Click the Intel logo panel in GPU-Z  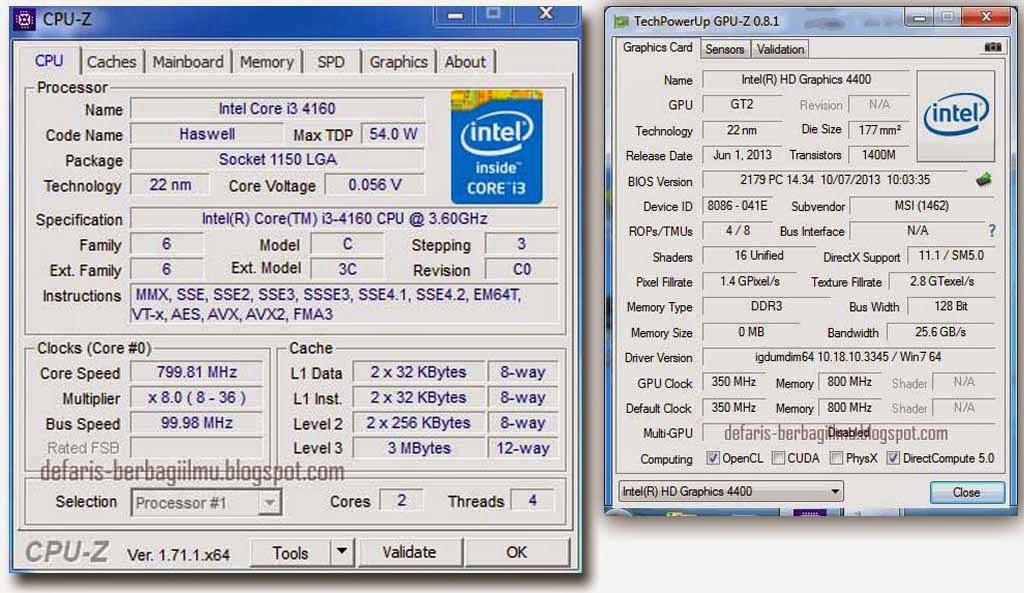[955, 115]
